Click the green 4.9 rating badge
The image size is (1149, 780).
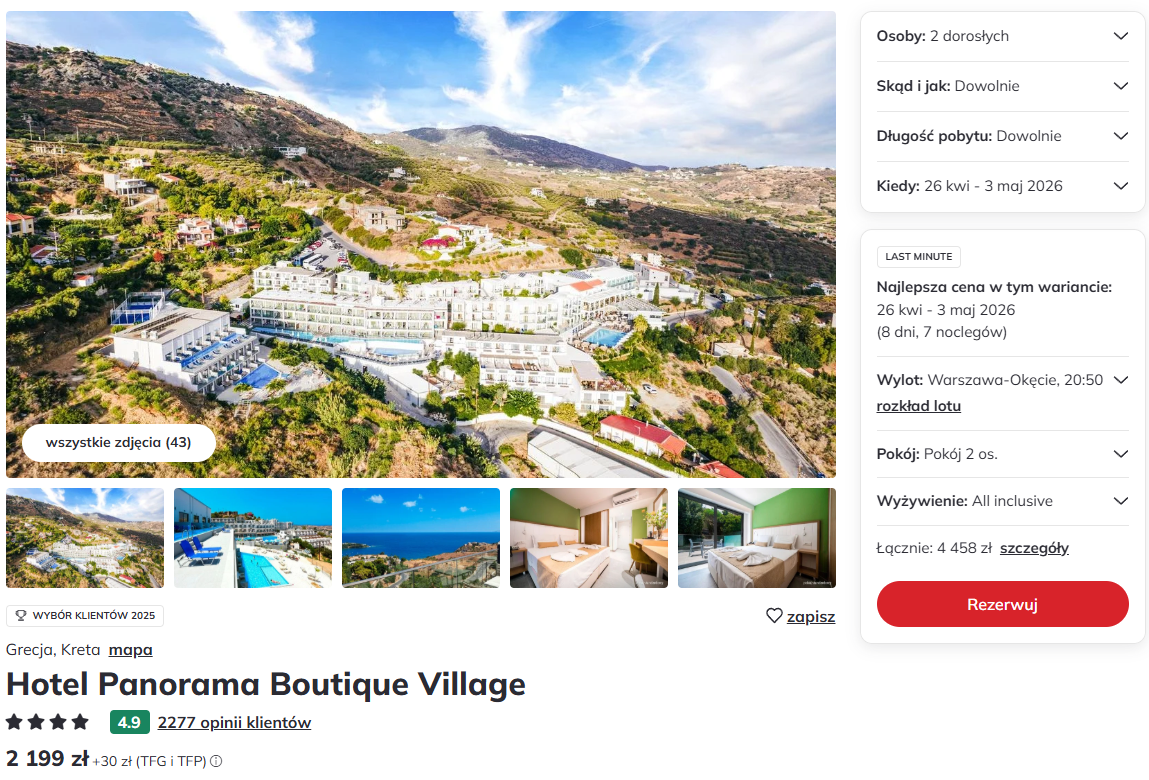click(129, 722)
